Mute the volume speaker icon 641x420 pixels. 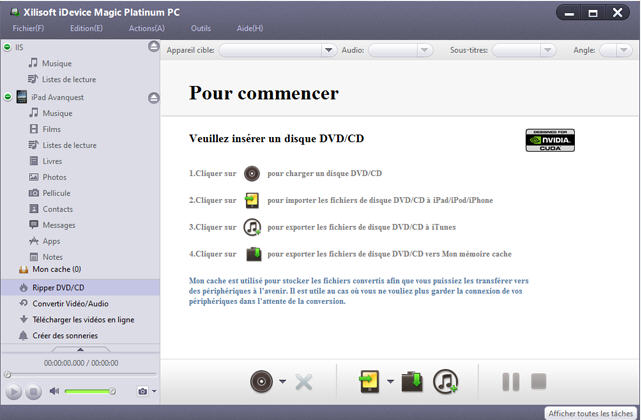coord(54,391)
